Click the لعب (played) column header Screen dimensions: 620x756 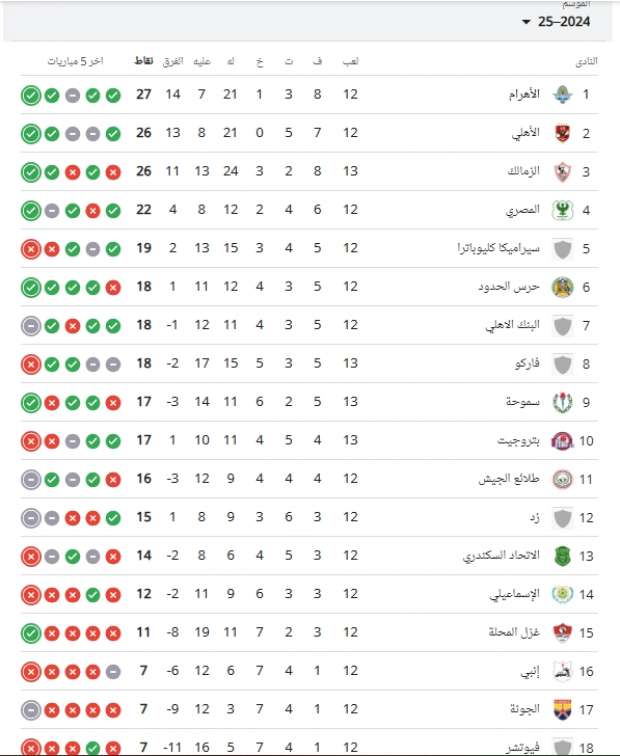351,62
